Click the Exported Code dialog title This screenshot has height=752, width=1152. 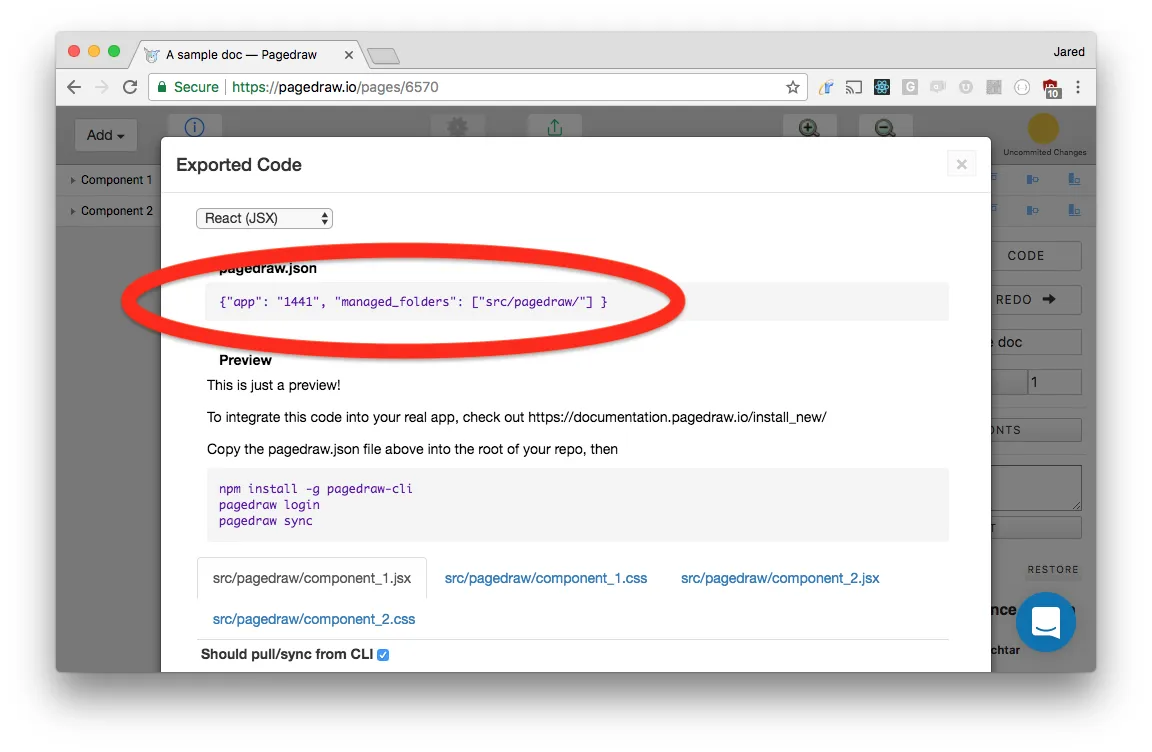point(239,164)
